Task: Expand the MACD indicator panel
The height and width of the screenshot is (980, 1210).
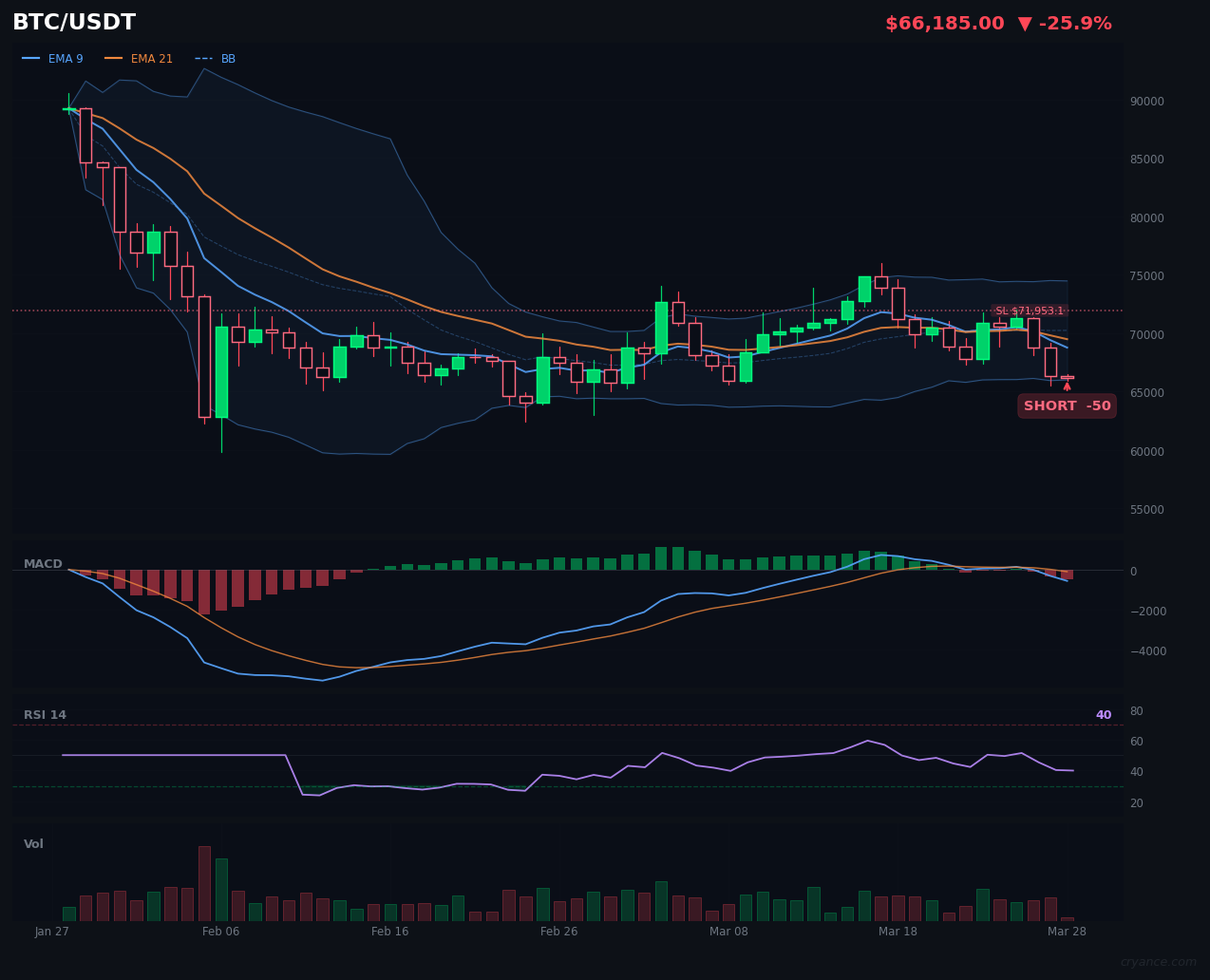Action: [x=43, y=563]
